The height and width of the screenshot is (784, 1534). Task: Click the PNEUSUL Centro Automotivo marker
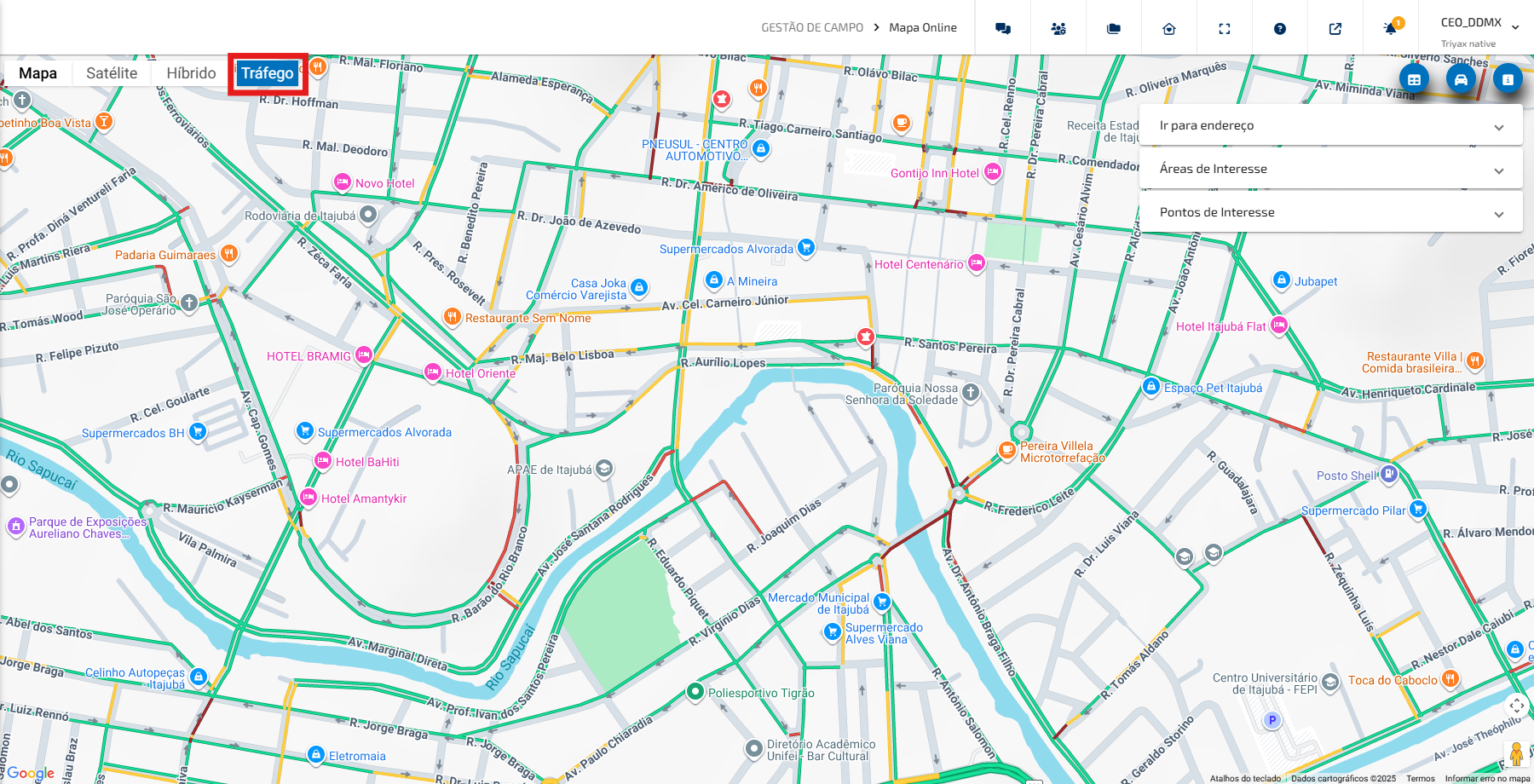[x=761, y=149]
